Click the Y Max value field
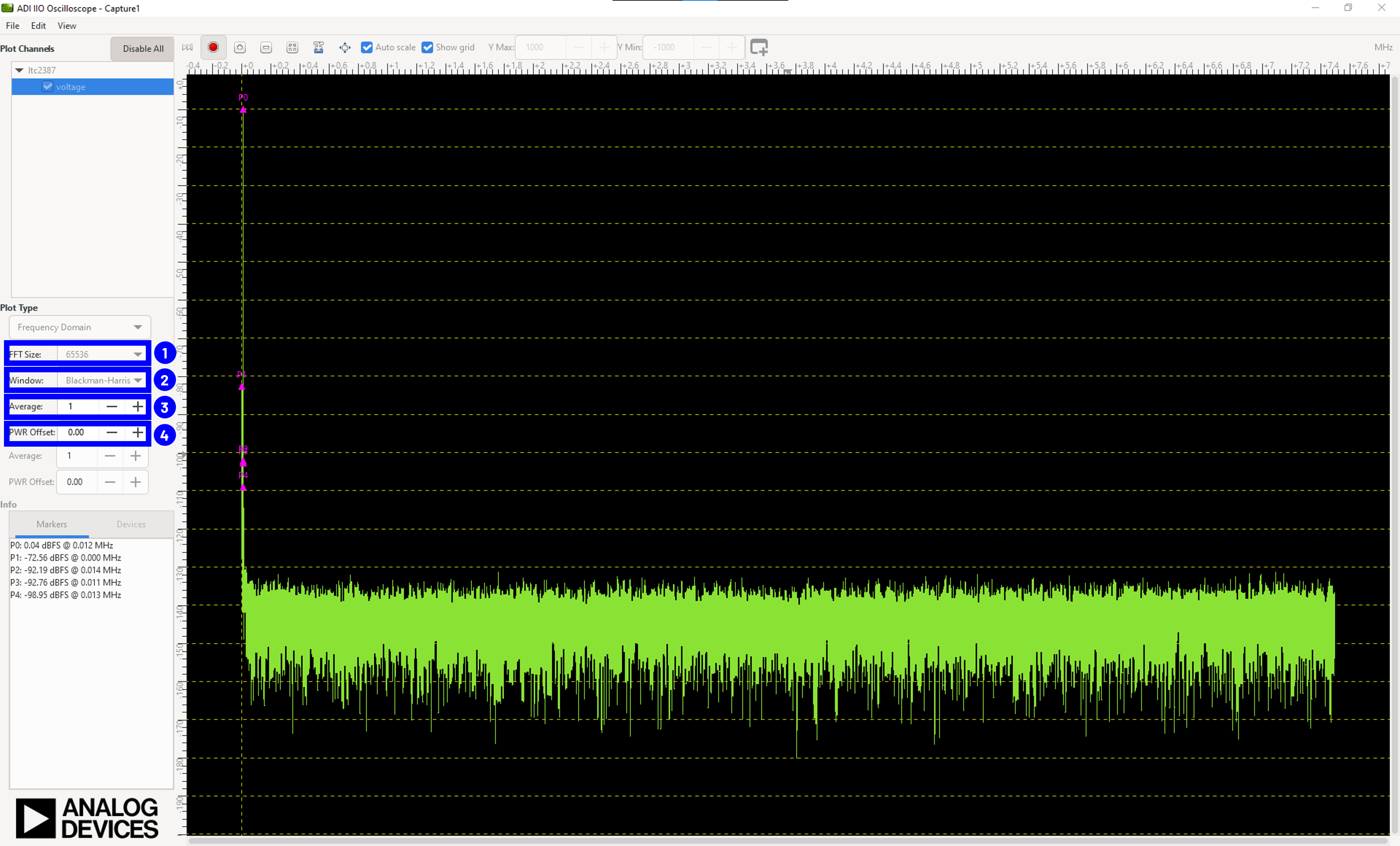 point(541,47)
